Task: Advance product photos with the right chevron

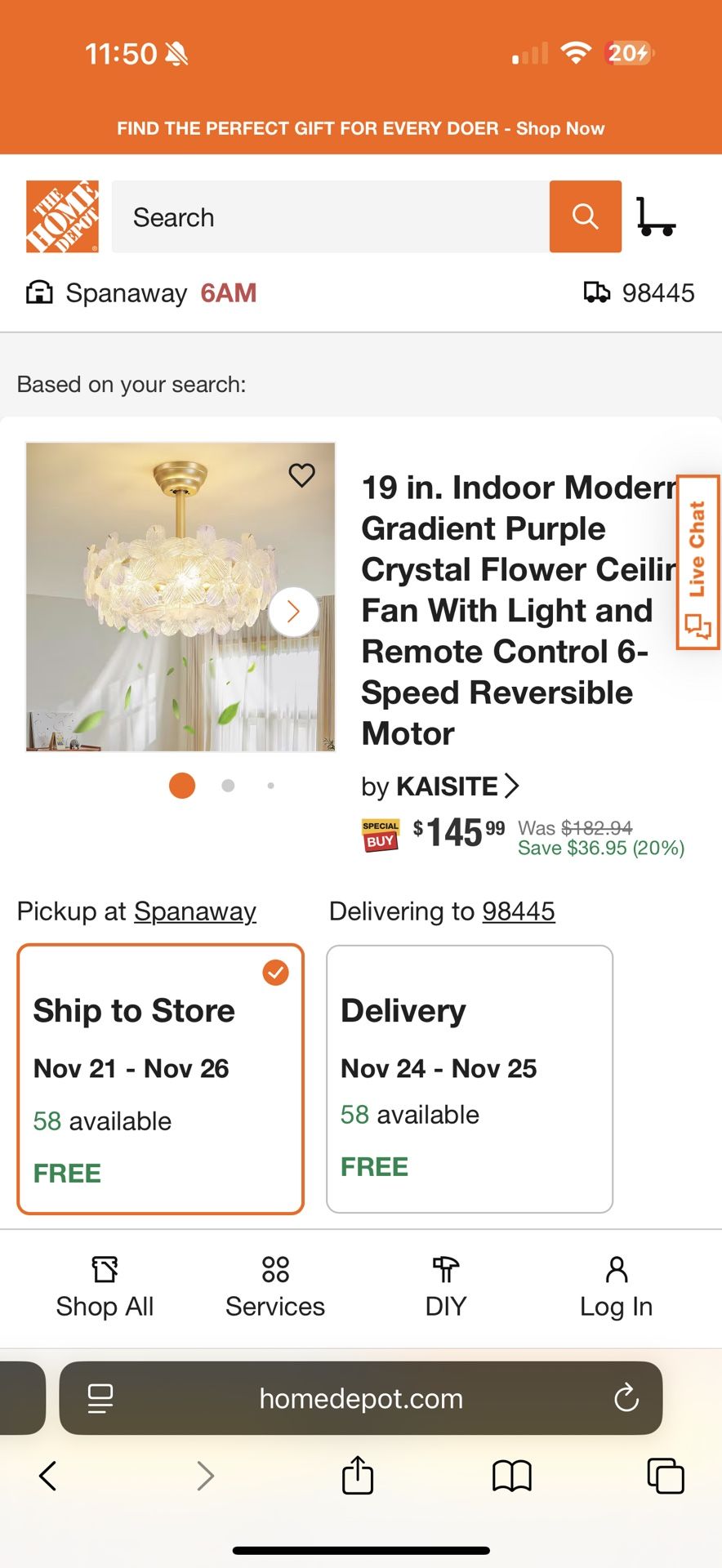Action: [x=292, y=611]
